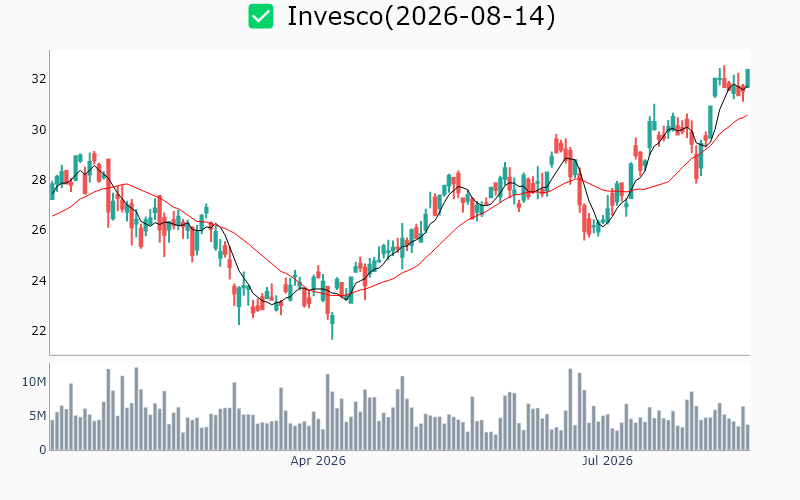The image size is (800, 500).
Task: Click the Apr 2026 x-axis label
Action: (x=318, y=461)
